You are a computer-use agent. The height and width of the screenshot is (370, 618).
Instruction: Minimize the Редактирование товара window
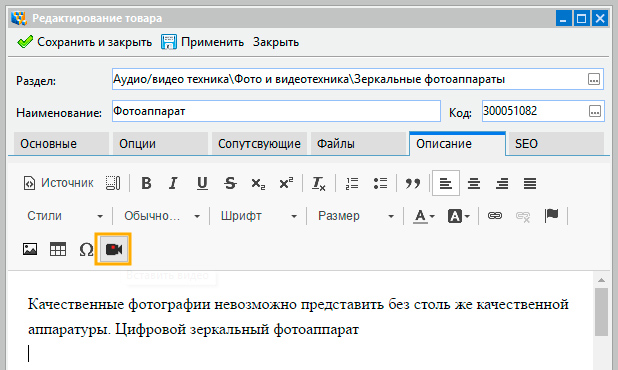[563, 19]
